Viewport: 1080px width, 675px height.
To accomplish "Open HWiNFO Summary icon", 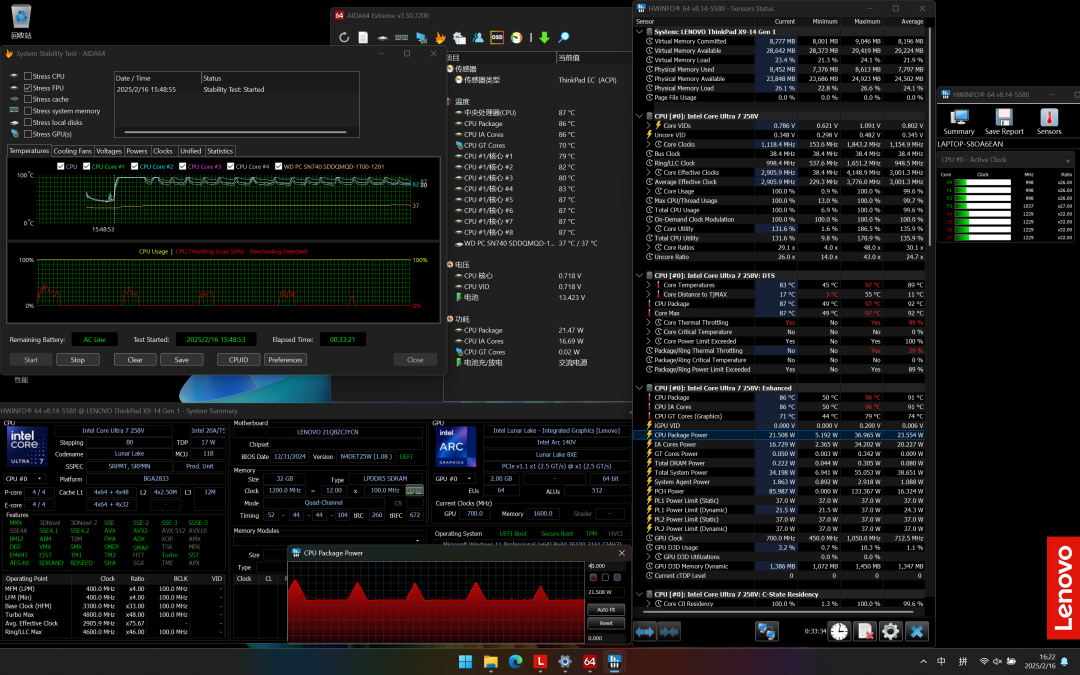I will (x=959, y=121).
